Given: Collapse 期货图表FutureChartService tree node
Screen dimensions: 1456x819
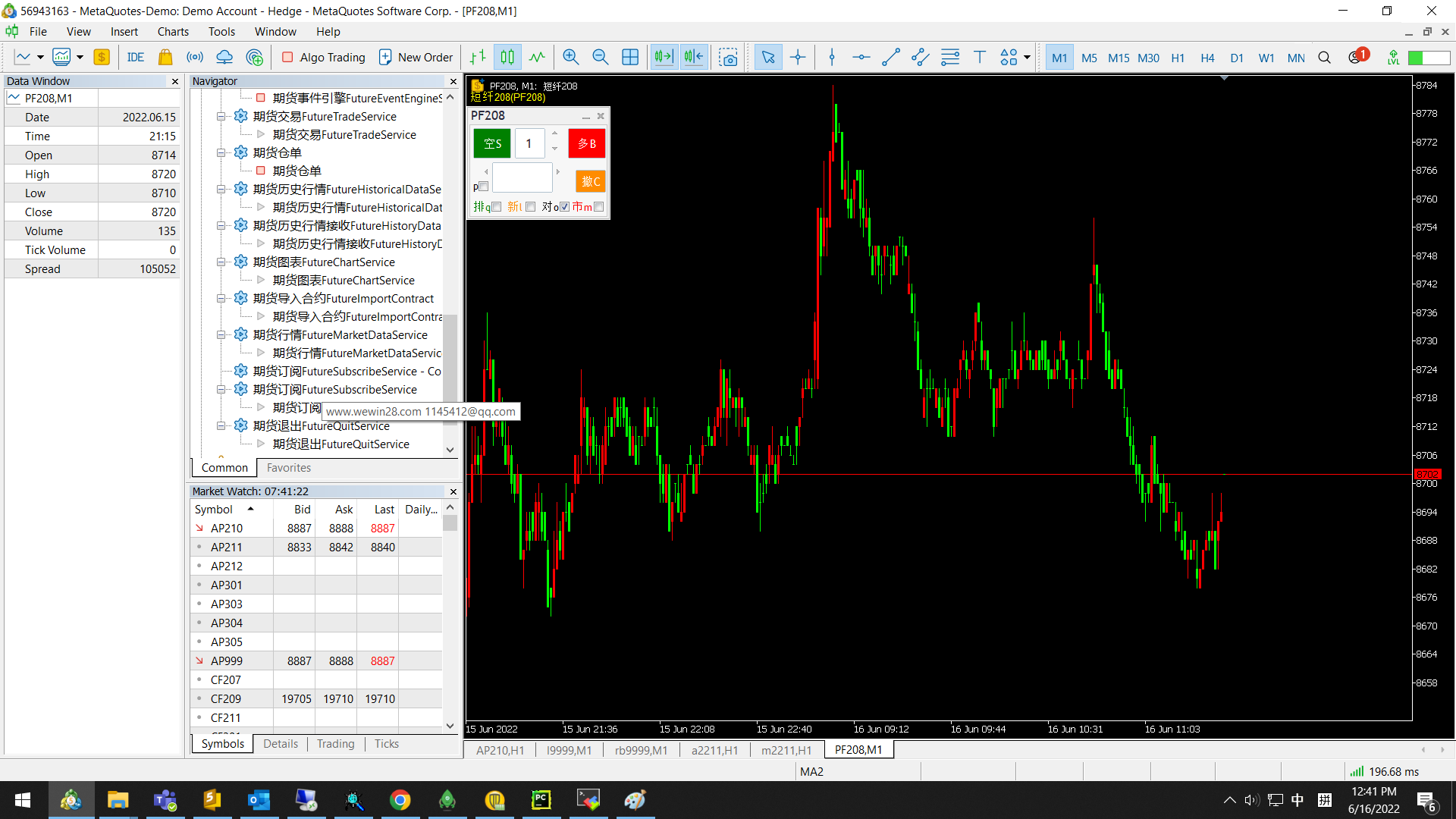Looking at the screenshot, I should (x=221, y=262).
